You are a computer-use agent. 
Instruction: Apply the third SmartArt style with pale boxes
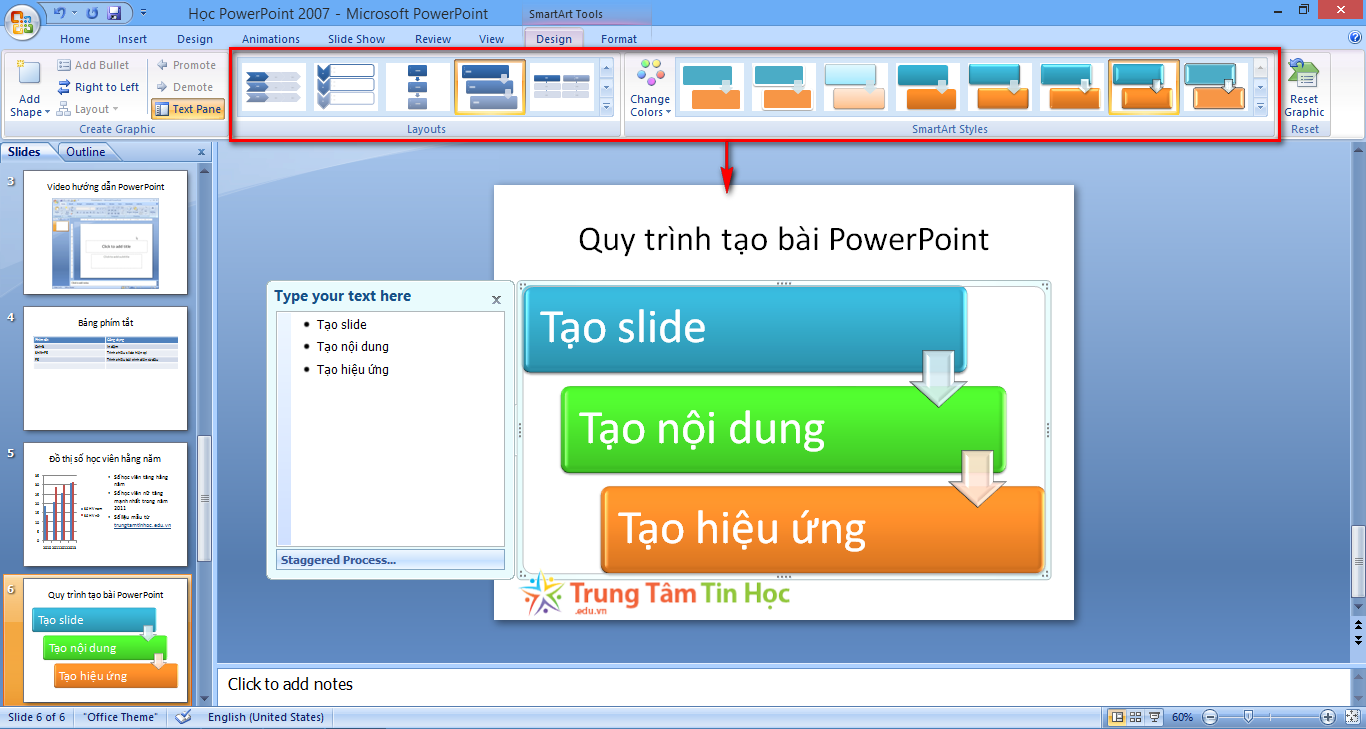click(x=855, y=87)
